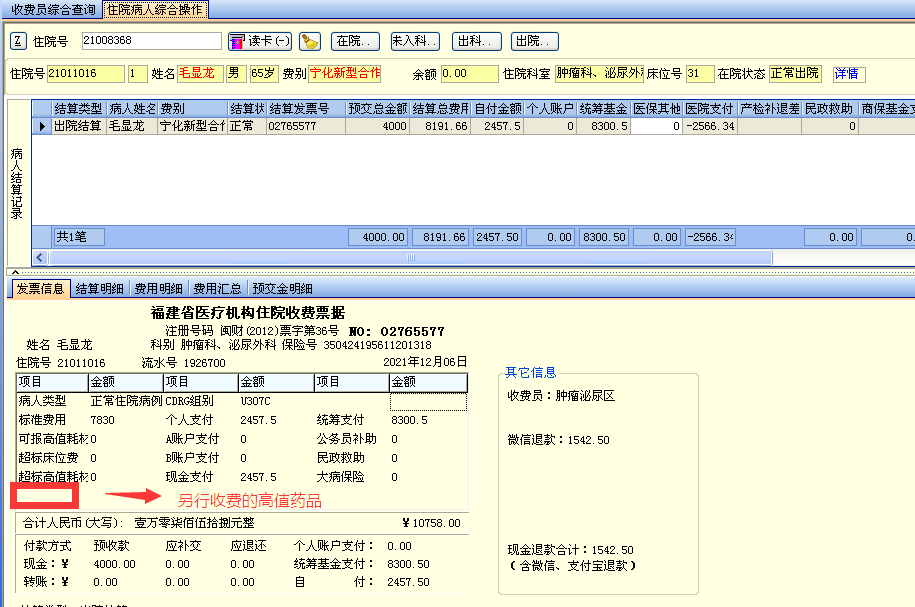Click the 自付金额 column header
Image resolution: width=915 pixels, height=607 pixels.
click(x=497, y=109)
